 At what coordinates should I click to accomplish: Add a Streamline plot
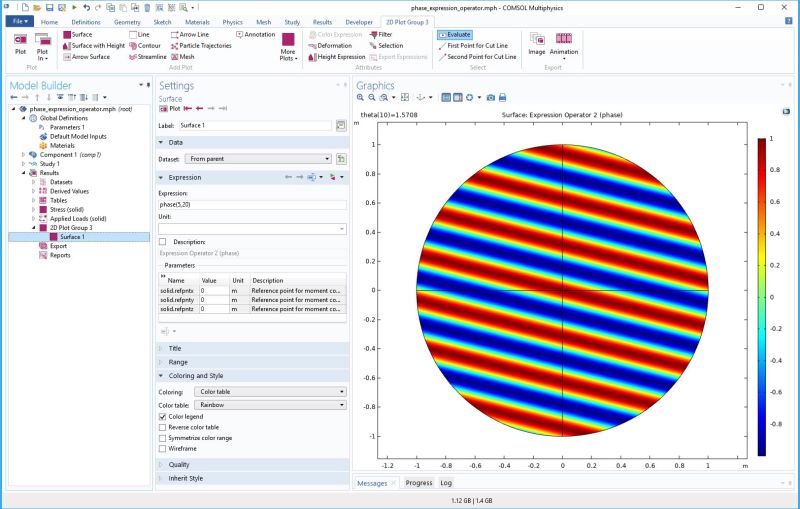click(x=148, y=57)
